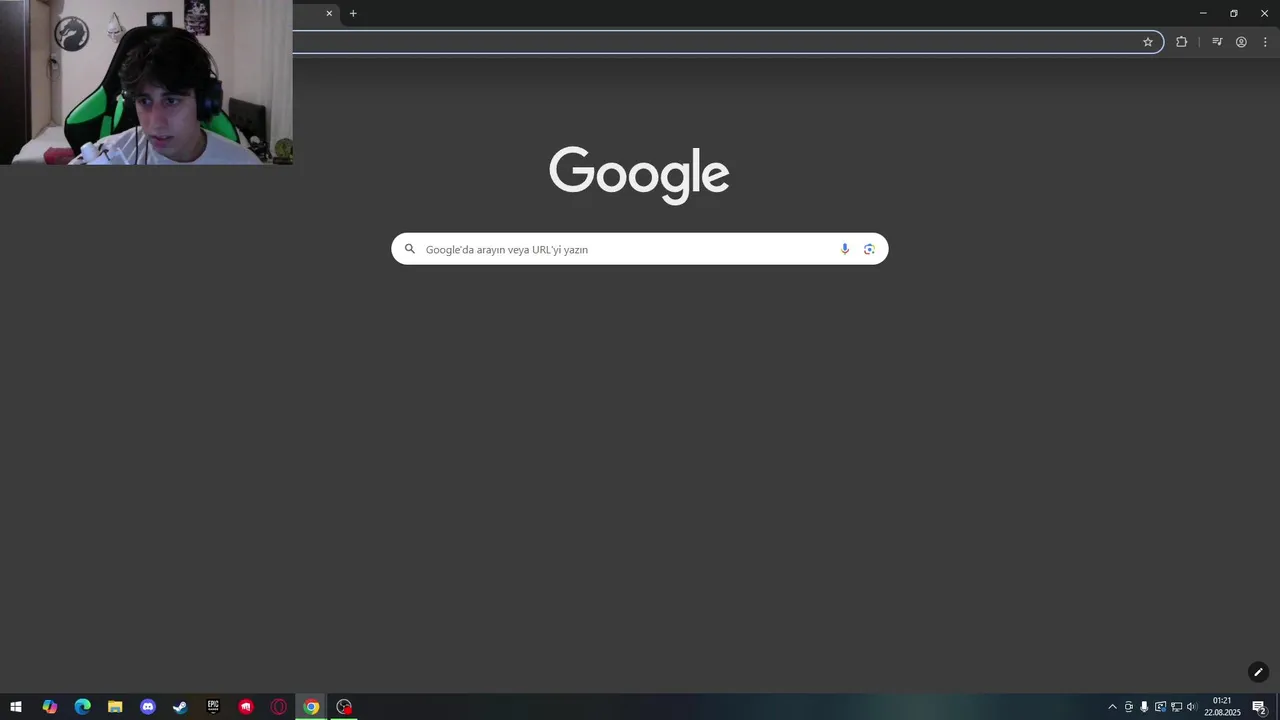Open the Windows Start menu

(x=16, y=707)
